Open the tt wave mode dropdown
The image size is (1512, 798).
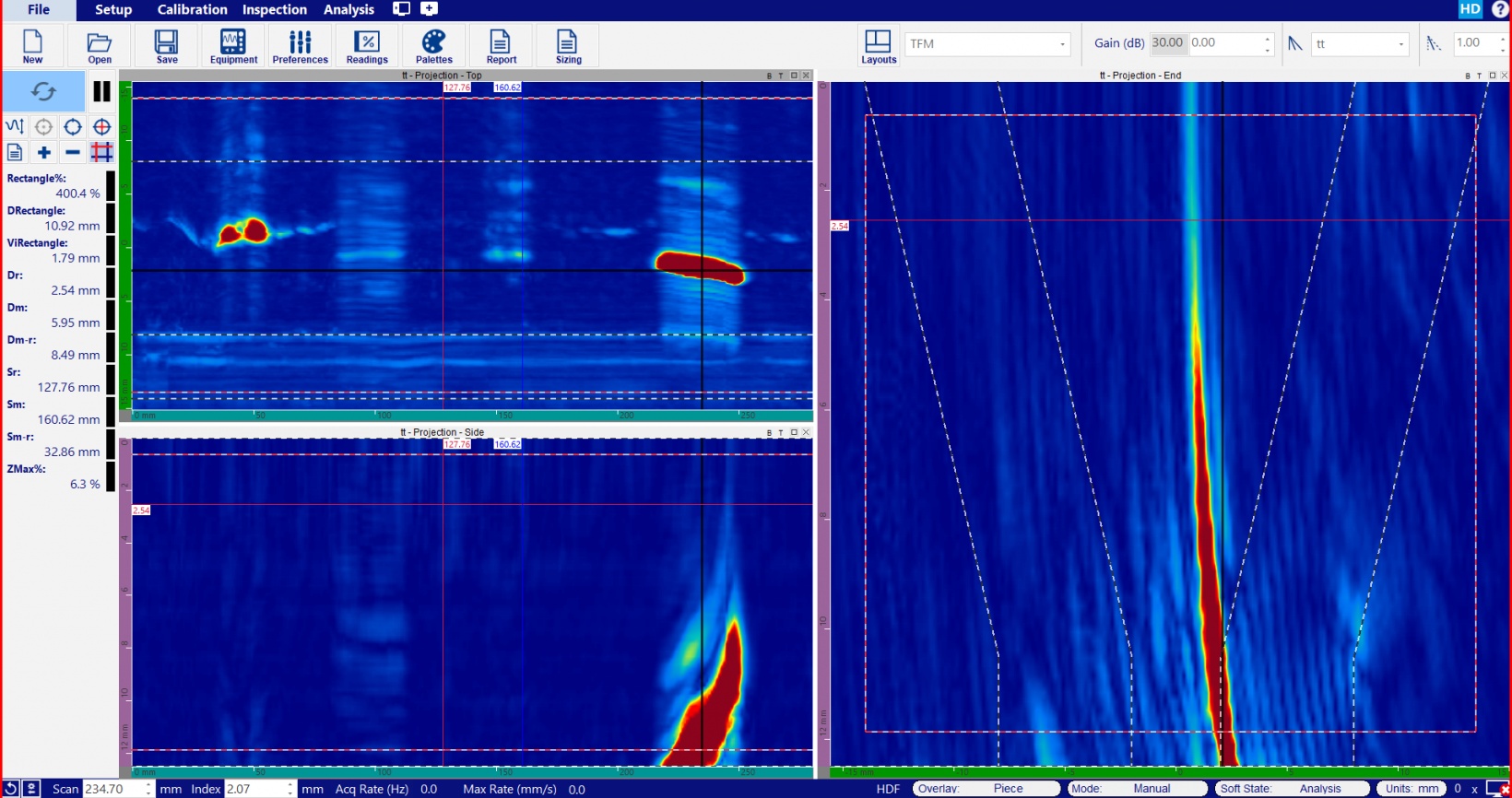(x=1400, y=44)
